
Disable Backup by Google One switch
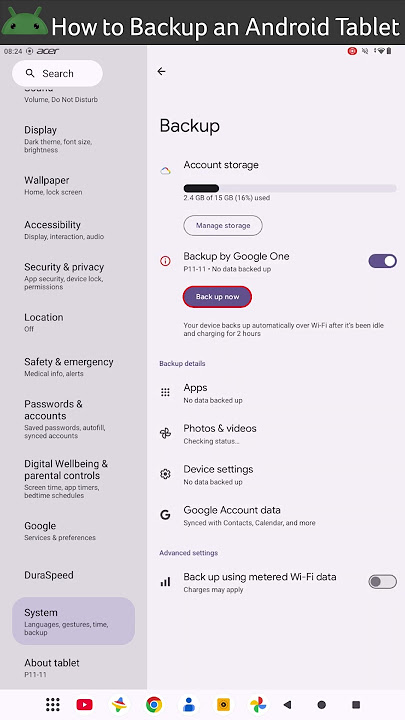tap(382, 261)
